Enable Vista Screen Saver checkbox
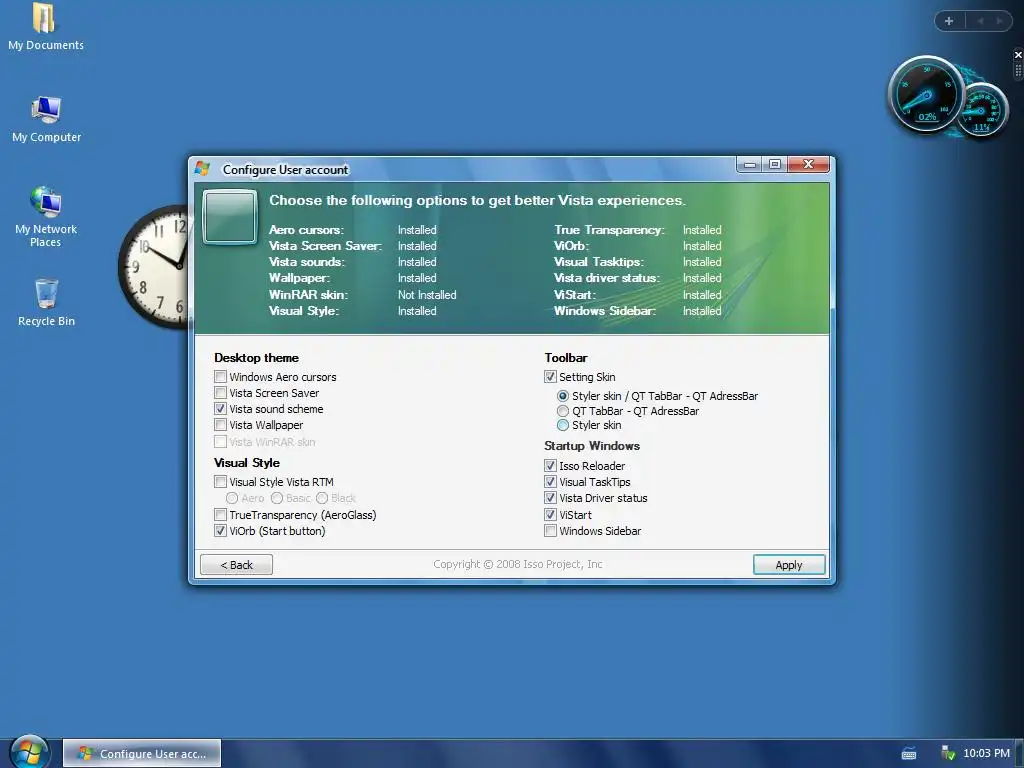 coord(220,392)
